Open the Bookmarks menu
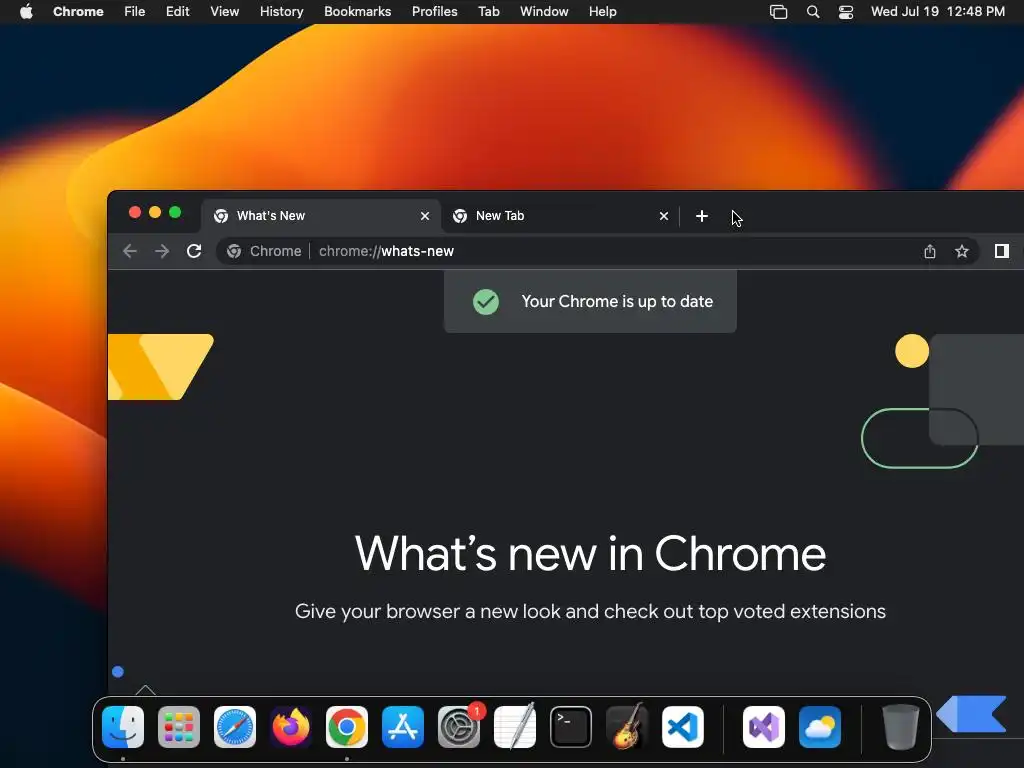This screenshot has height=768, width=1024. pyautogui.click(x=357, y=12)
